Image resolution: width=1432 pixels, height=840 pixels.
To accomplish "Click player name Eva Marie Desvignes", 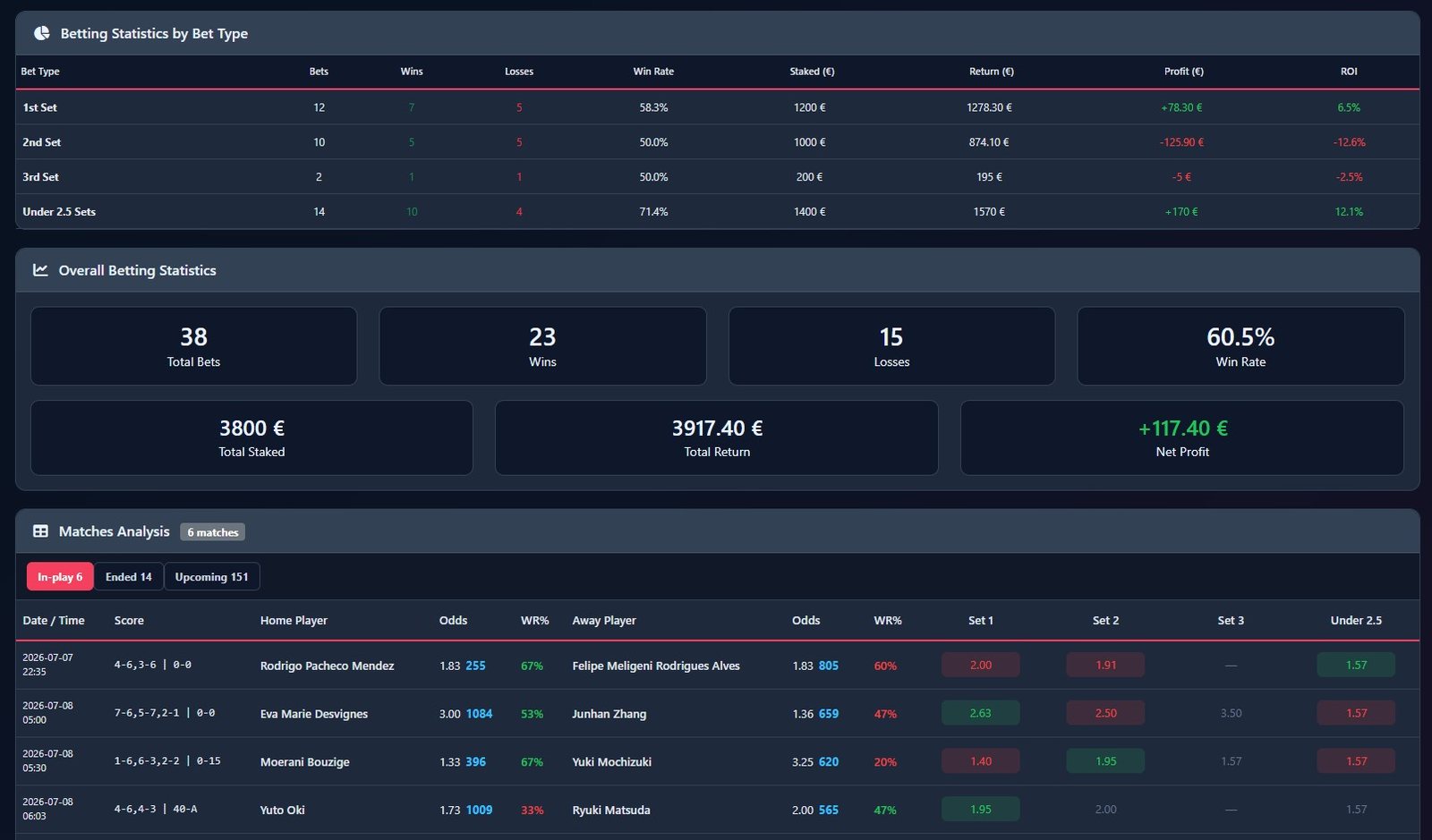I will [x=314, y=714].
